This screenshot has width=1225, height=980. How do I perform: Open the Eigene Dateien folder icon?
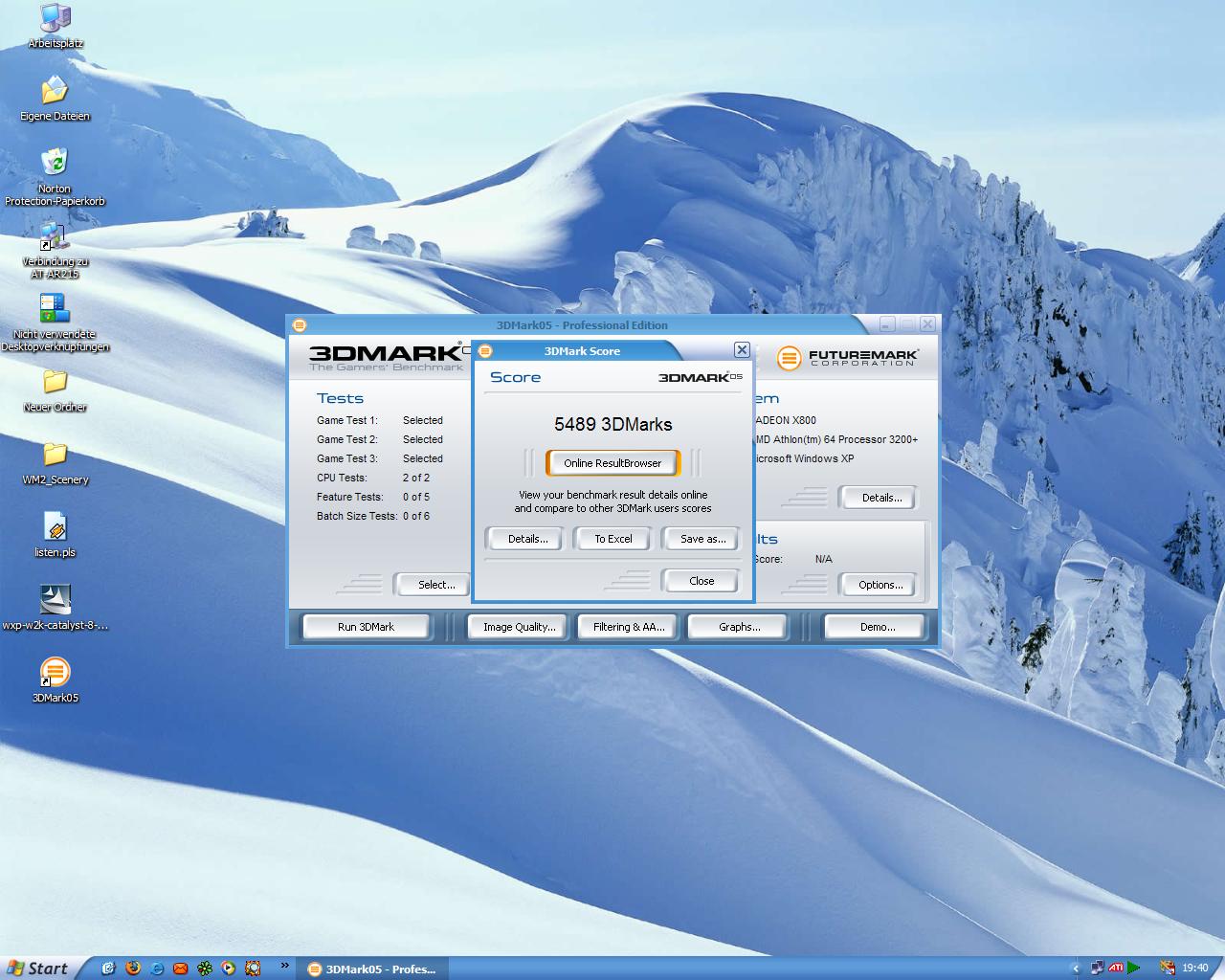pos(55,99)
